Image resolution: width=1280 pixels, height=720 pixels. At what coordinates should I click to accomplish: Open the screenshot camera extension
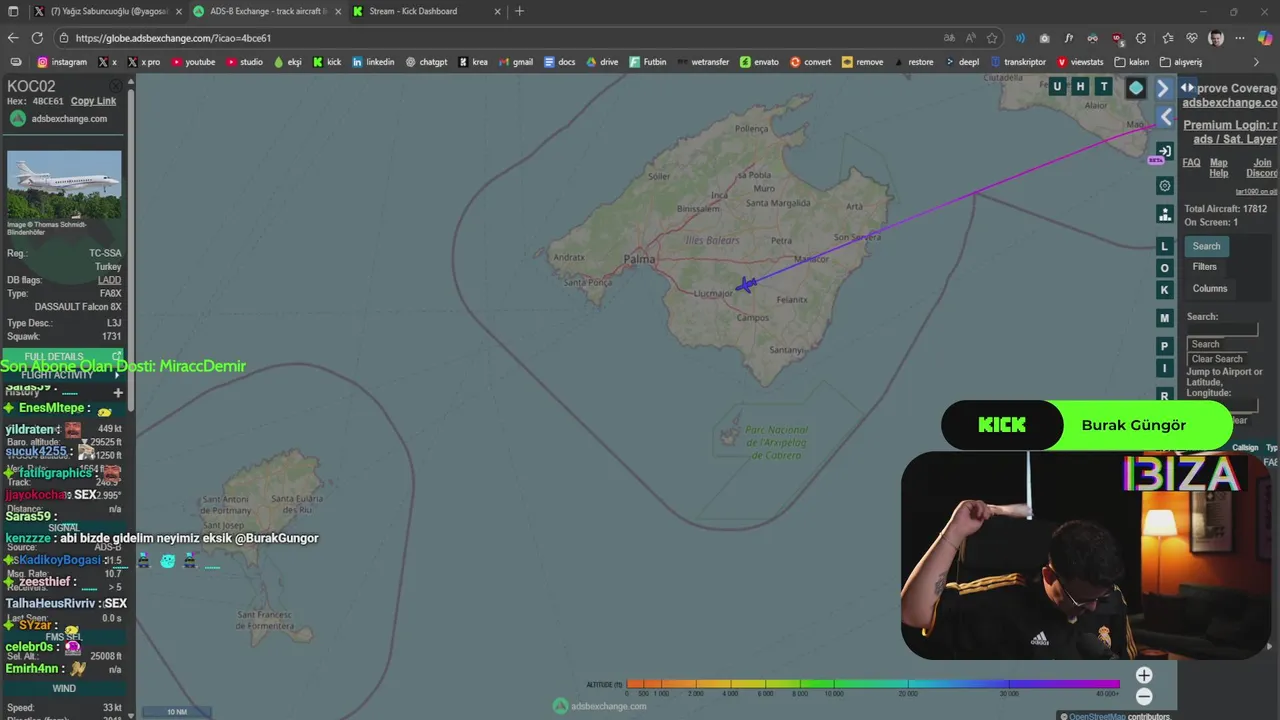coord(1045,38)
